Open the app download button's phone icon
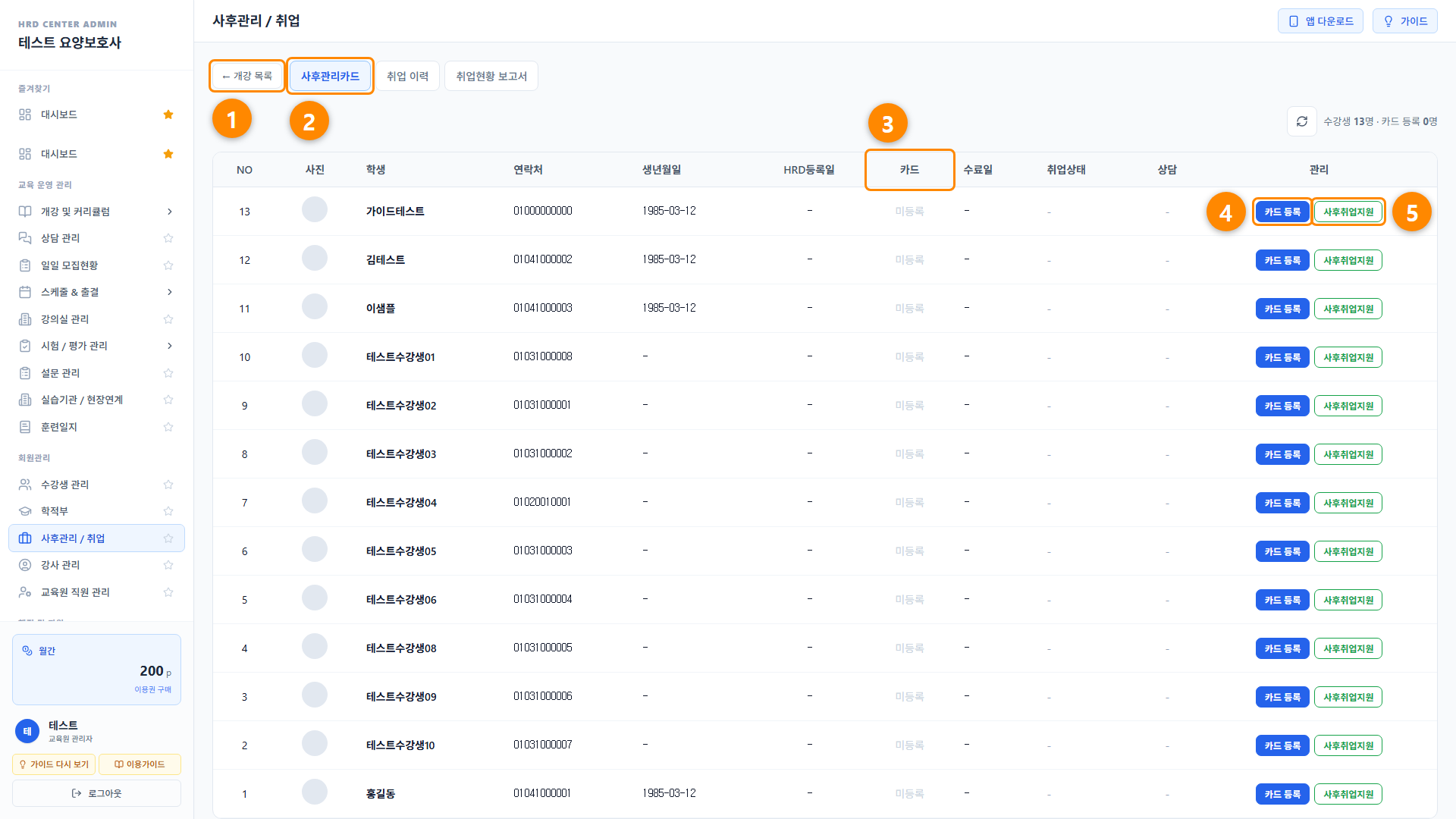The width and height of the screenshot is (1456, 819). click(1294, 21)
